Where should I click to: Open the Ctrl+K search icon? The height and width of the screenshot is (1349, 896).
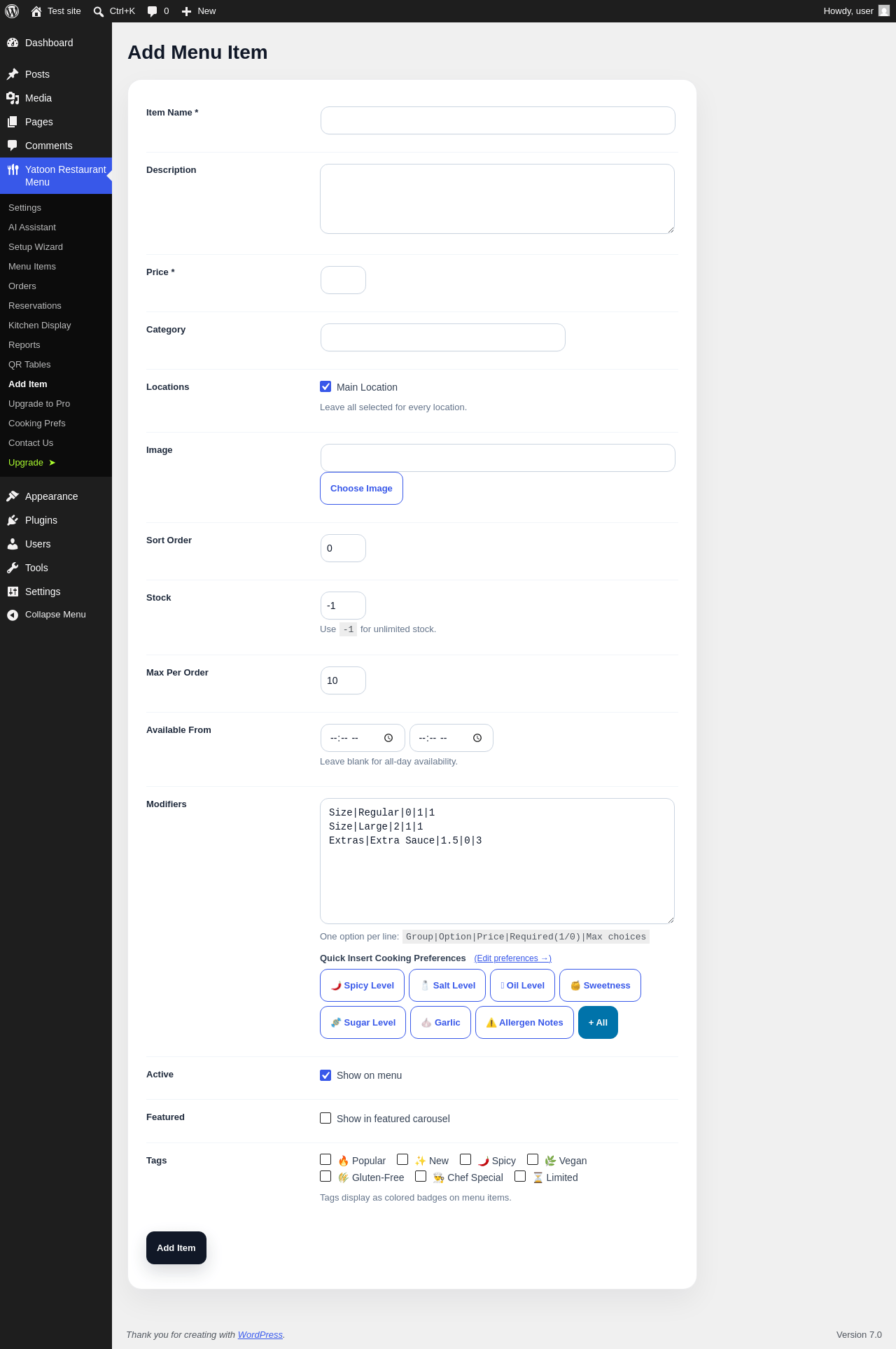[99, 11]
